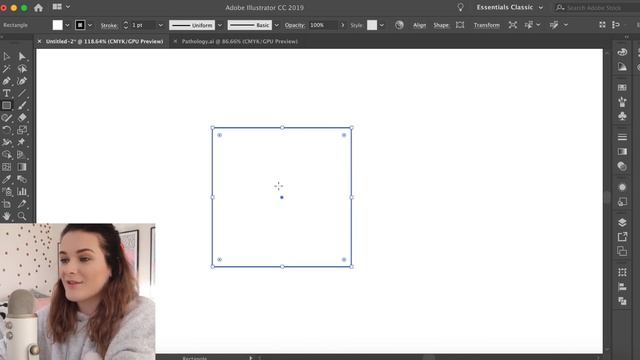Click the black Stroke color swatch
Screen dimensions: 640x360
[80, 25]
